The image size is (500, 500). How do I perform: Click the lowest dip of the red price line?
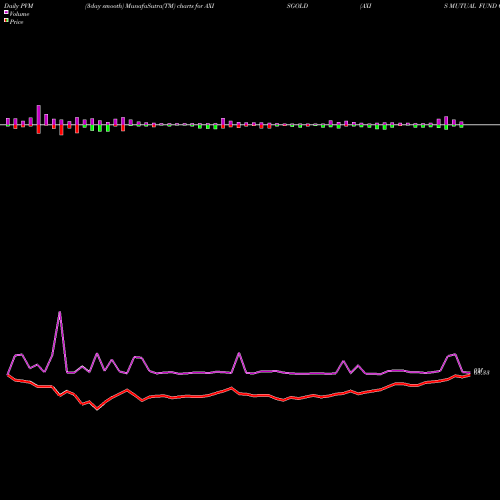pos(97,409)
